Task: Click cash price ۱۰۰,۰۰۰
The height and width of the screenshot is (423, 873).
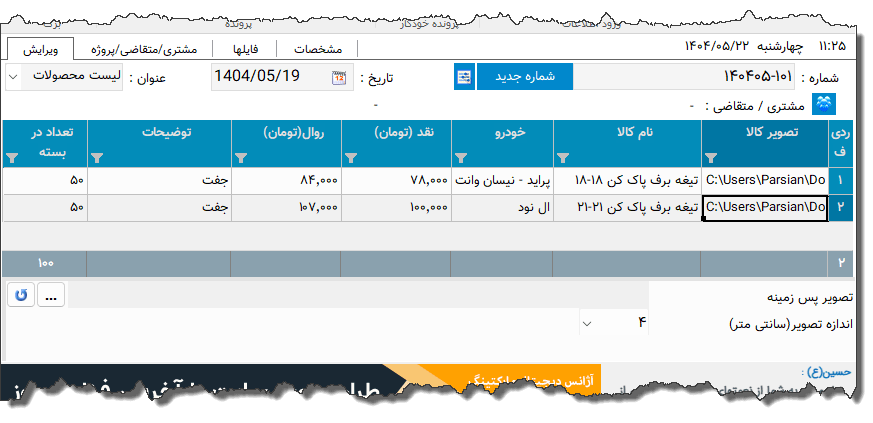Action: click(x=396, y=208)
